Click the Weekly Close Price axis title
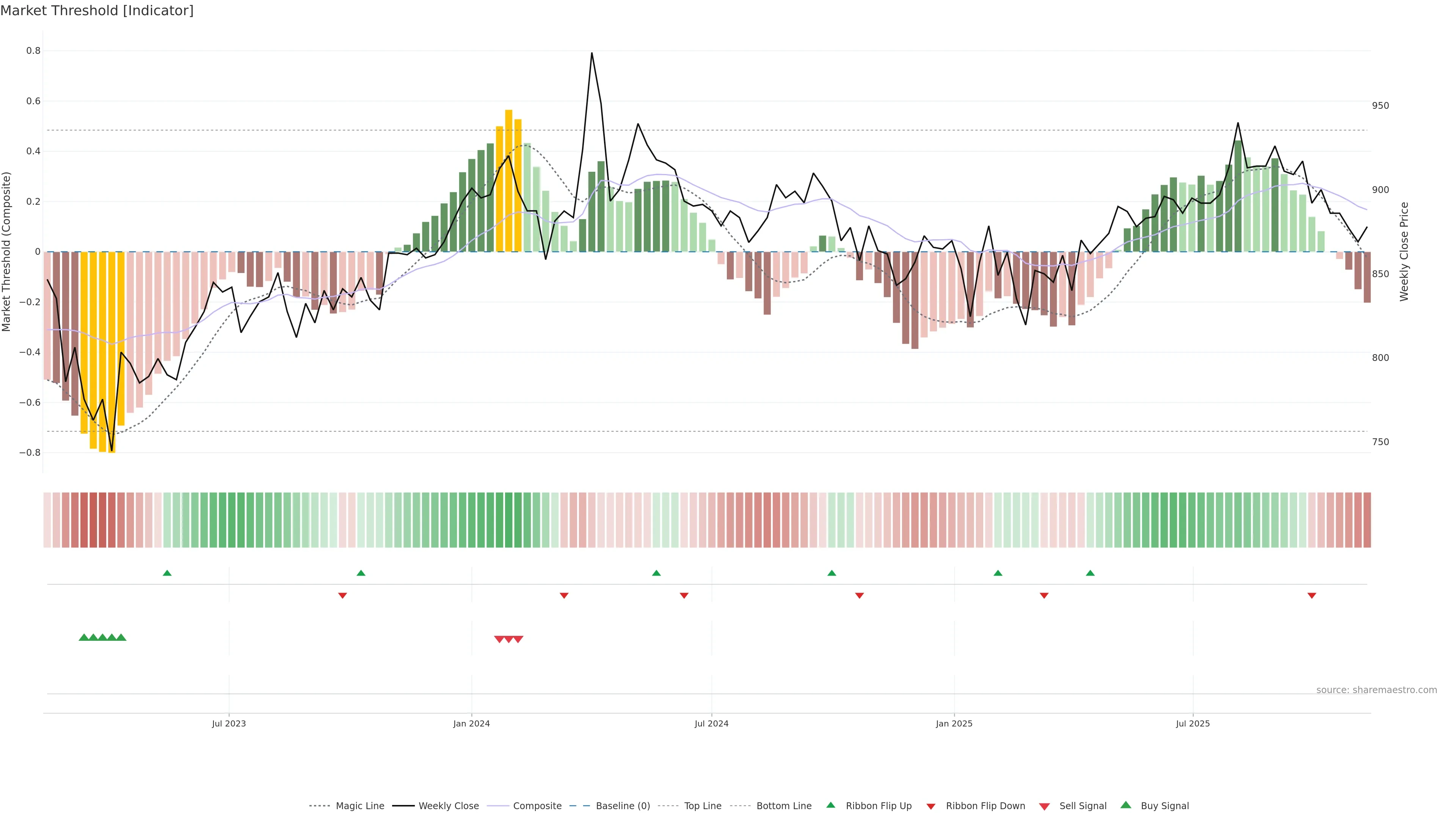This screenshot has height=819, width=1456. coord(1404,251)
